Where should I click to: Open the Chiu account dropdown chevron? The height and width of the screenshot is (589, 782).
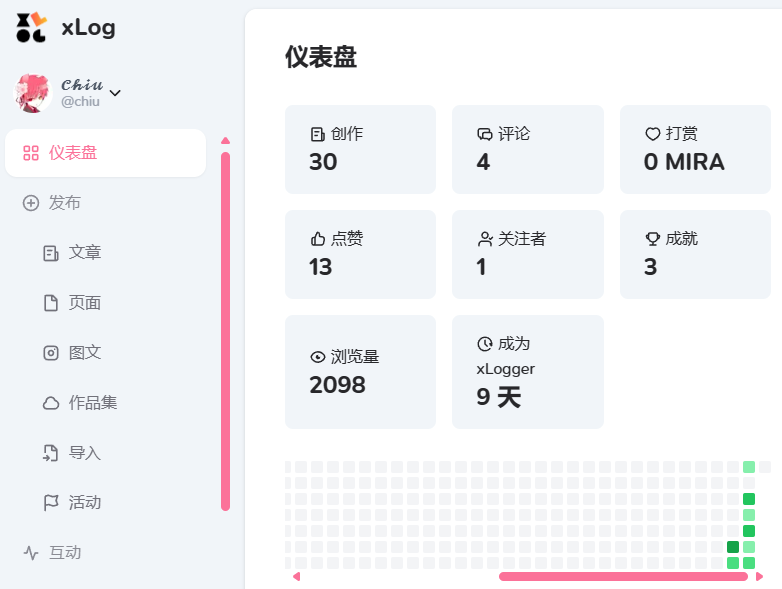(x=115, y=93)
